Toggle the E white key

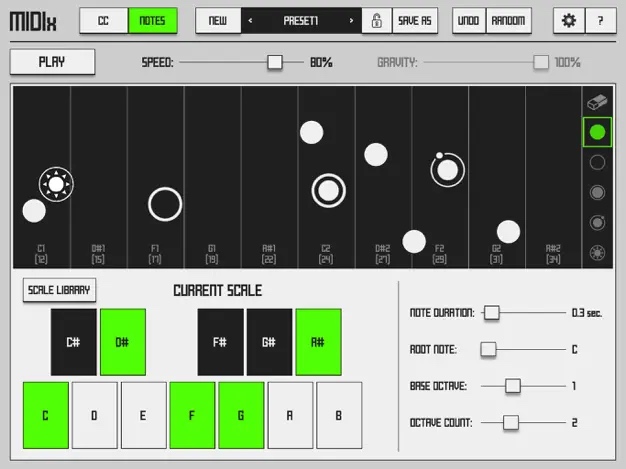(143, 416)
